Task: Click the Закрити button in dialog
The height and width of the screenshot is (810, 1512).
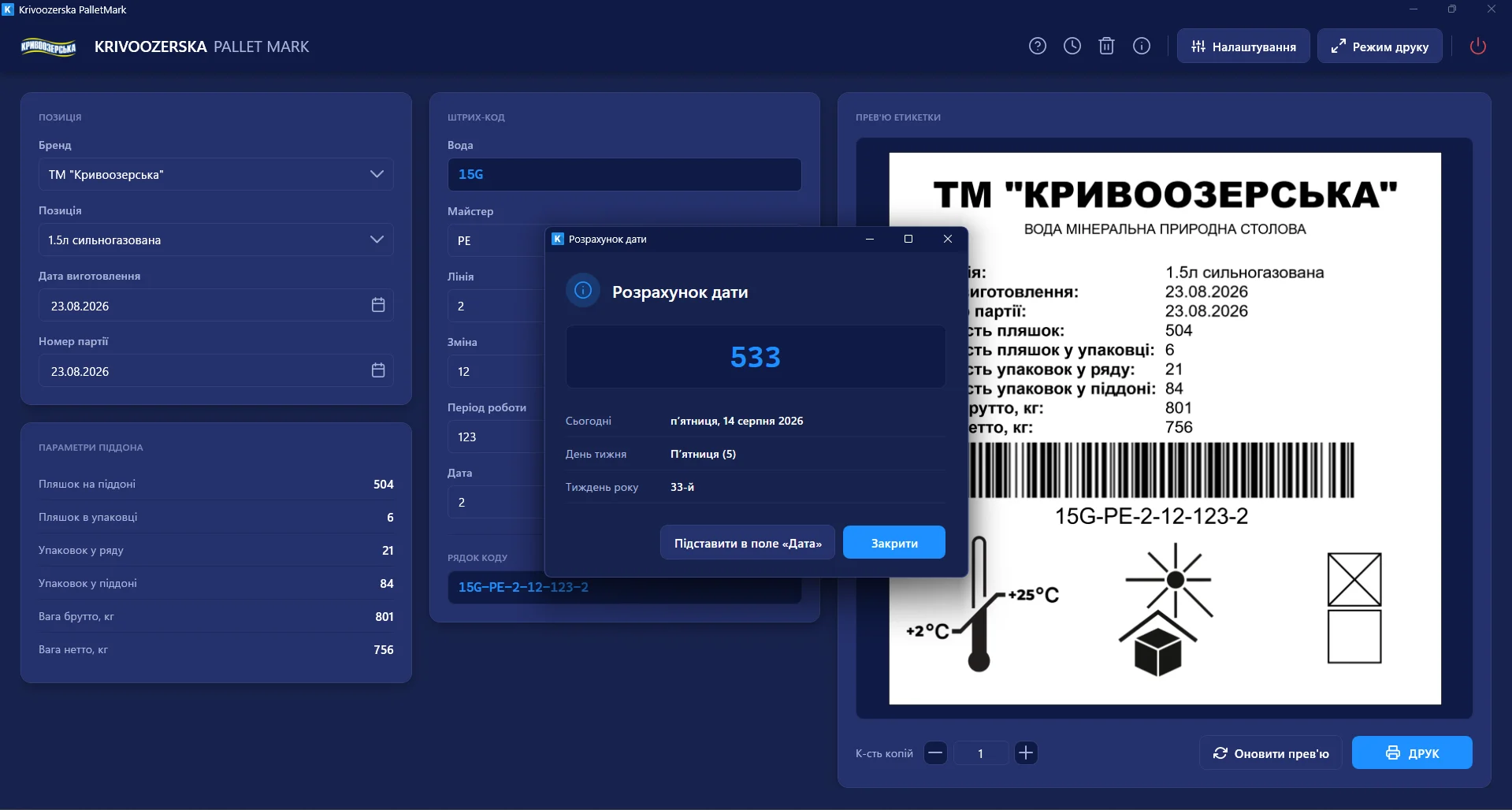Action: point(894,542)
